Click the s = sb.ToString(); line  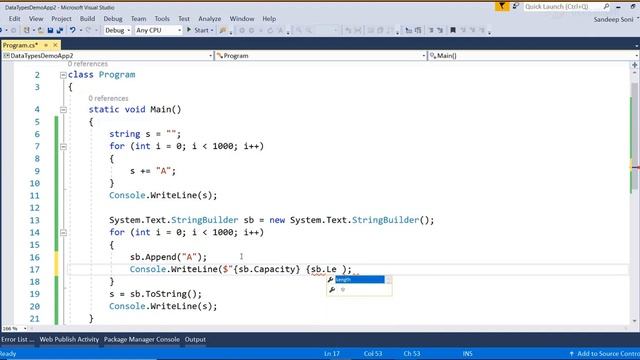tap(156, 294)
